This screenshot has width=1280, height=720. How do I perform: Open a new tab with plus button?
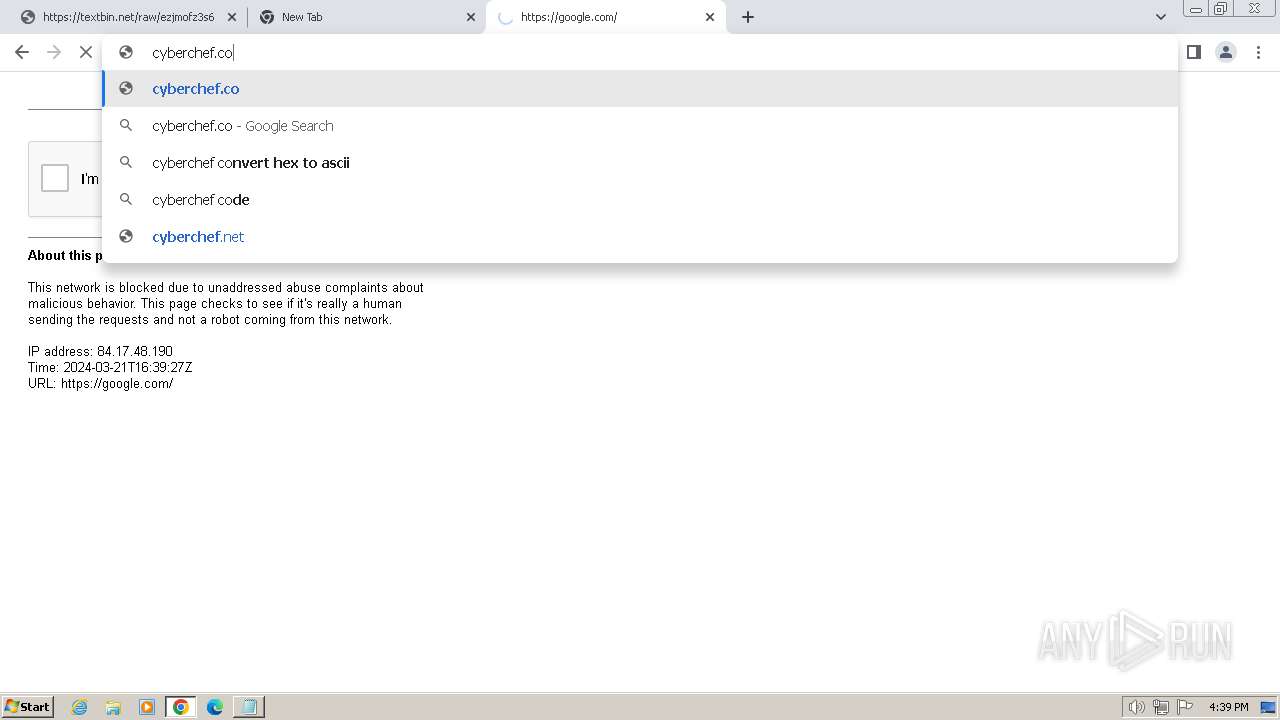[x=748, y=17]
